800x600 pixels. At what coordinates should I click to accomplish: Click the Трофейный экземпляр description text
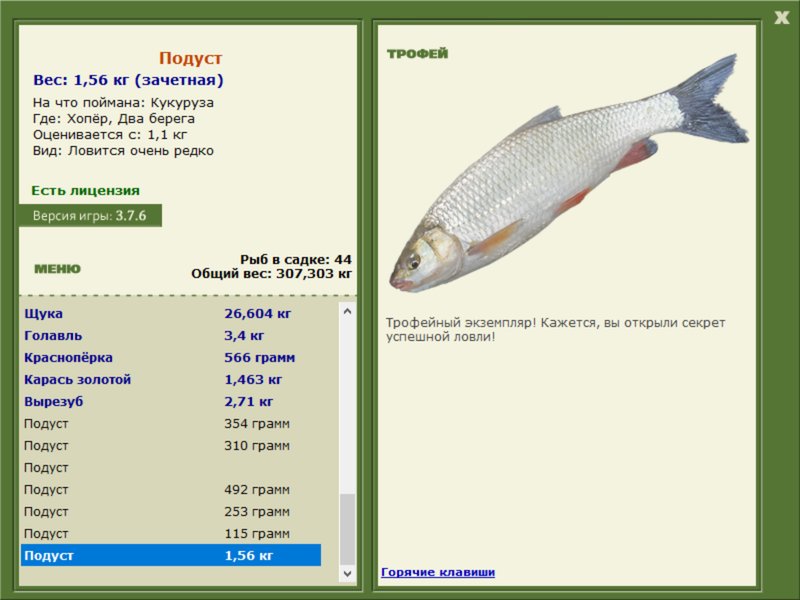[x=555, y=330]
